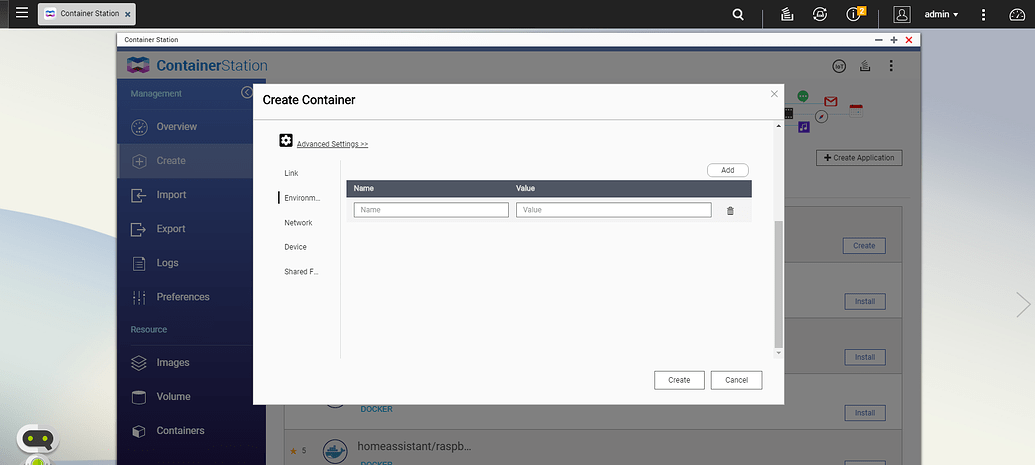Close the Create Container dialog
Screen dimensions: 1035x465
coord(774,94)
